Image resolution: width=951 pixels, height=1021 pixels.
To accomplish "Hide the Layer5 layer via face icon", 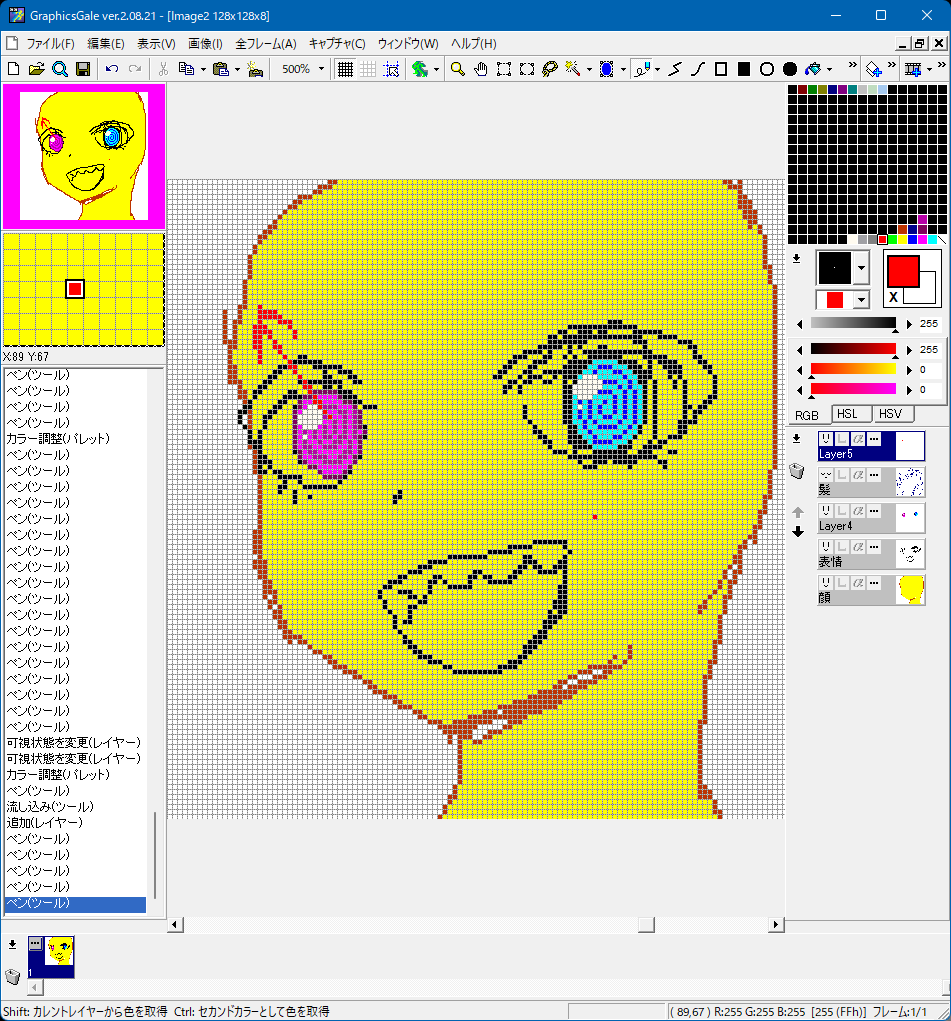I will click(826, 440).
